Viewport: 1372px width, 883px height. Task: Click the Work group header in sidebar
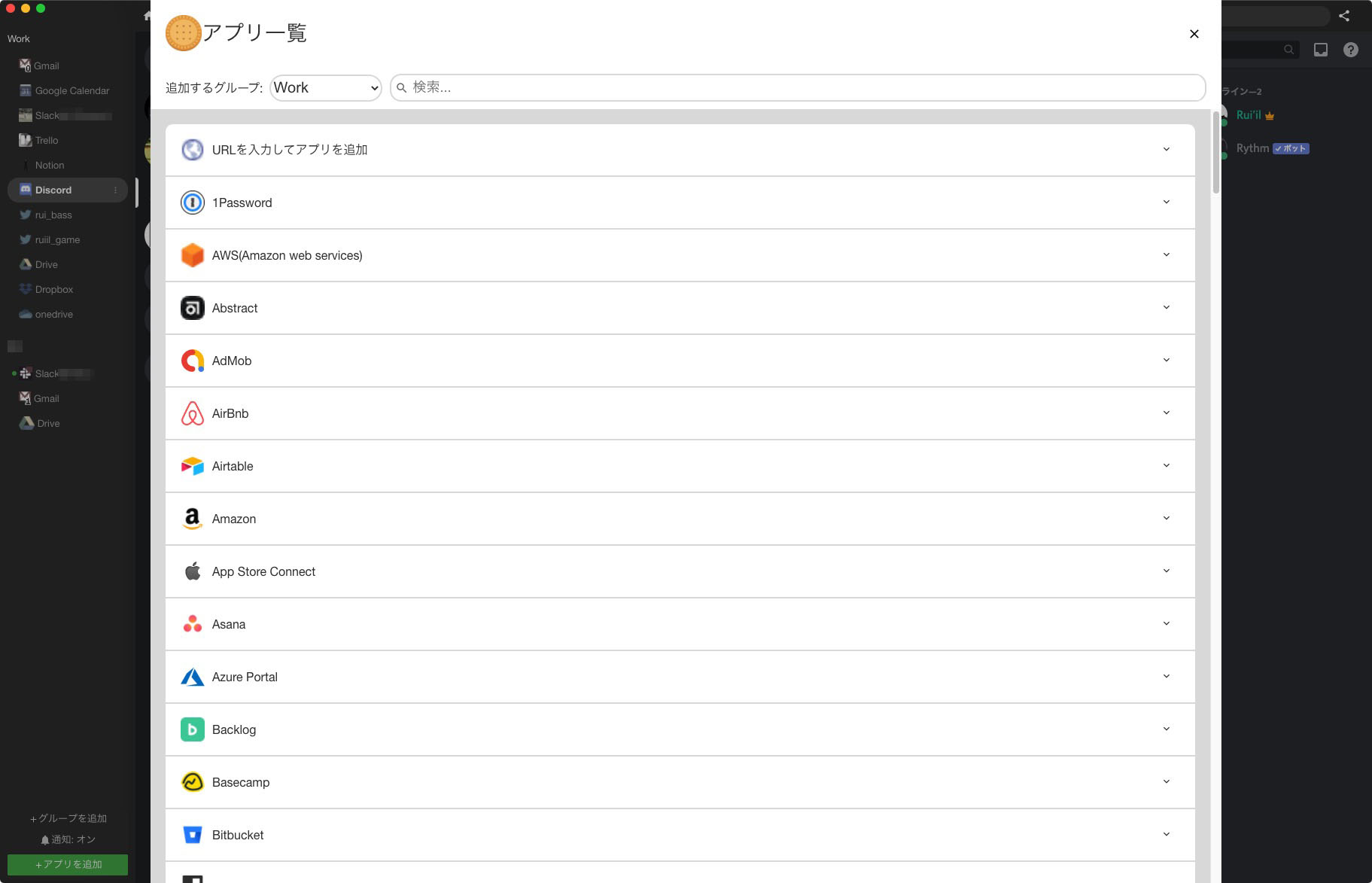19,38
